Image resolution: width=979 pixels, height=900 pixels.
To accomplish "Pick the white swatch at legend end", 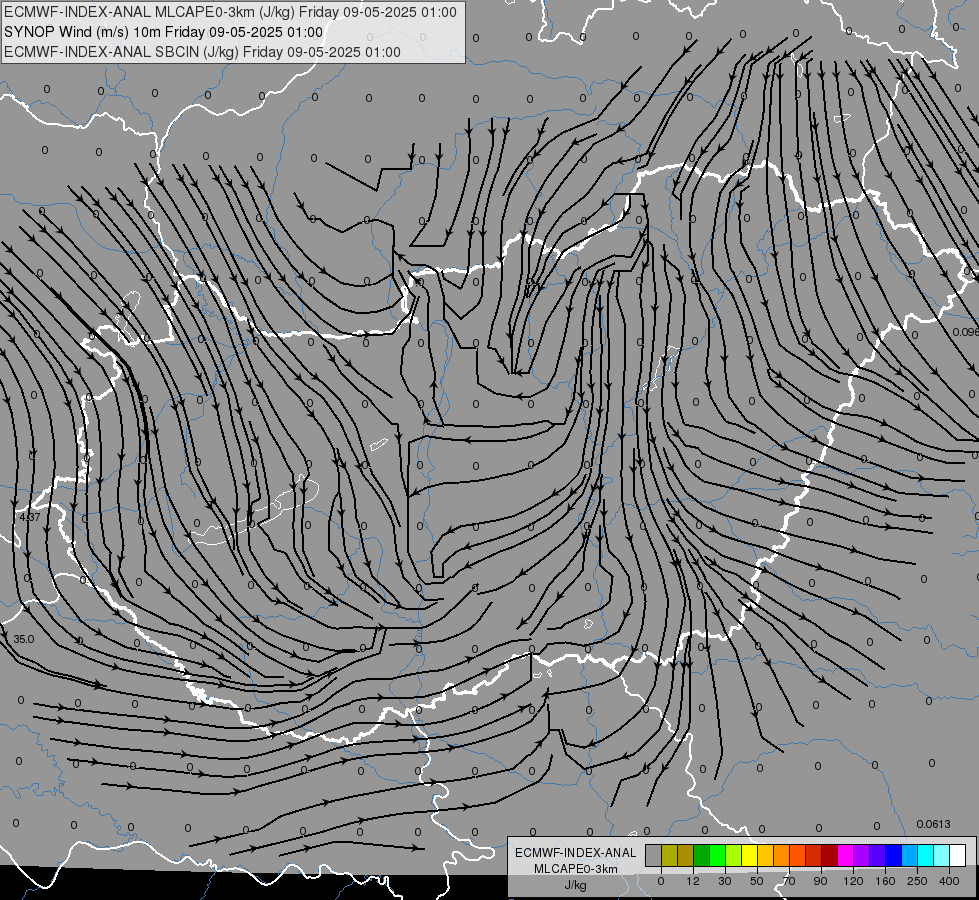I will point(957,855).
